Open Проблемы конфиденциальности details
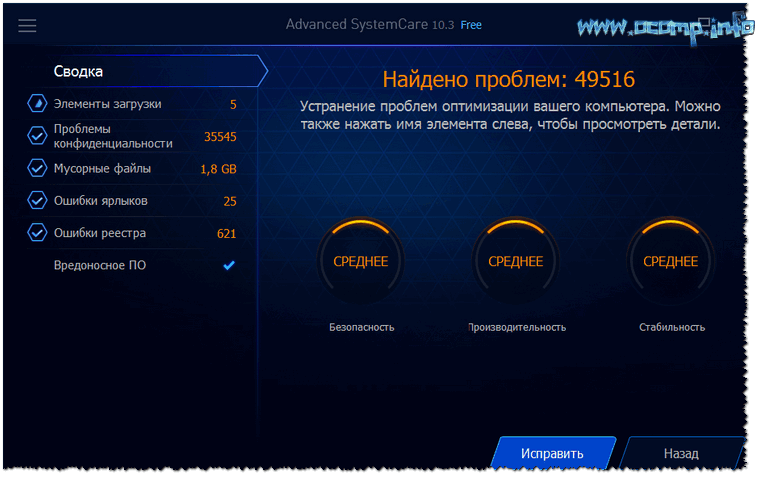 point(113,136)
